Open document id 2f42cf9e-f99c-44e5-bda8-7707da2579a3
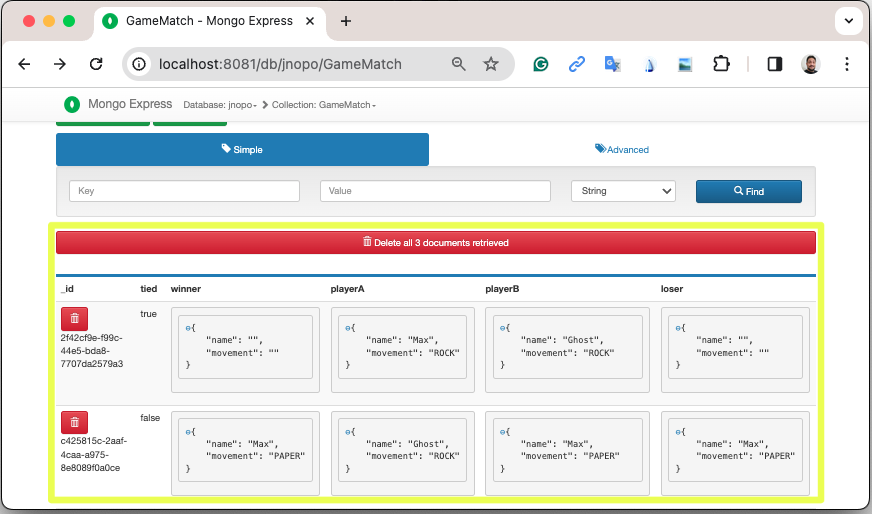The height and width of the screenshot is (514, 872). (x=92, y=351)
